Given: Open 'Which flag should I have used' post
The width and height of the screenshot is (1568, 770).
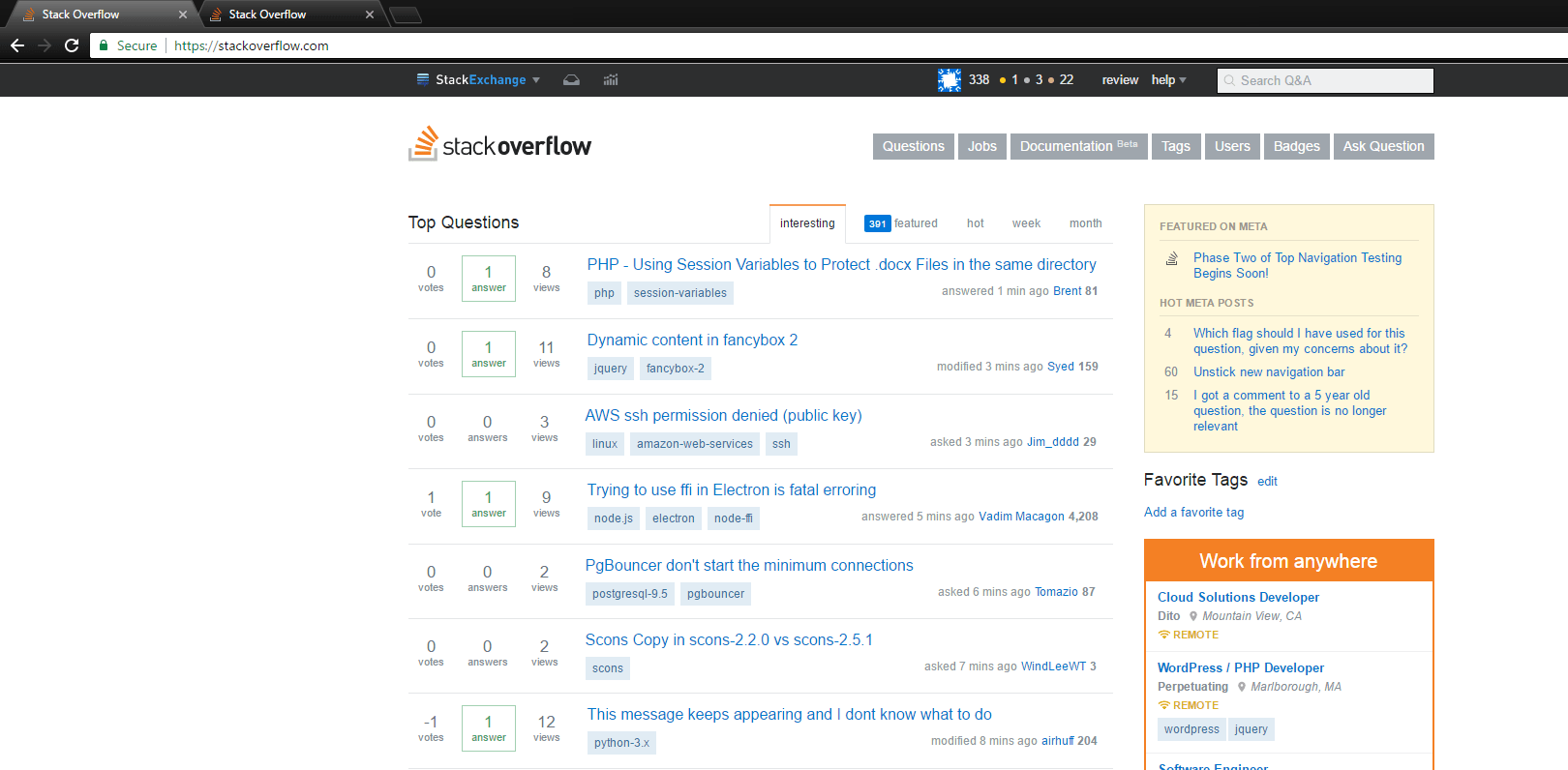Looking at the screenshot, I should pos(1300,341).
